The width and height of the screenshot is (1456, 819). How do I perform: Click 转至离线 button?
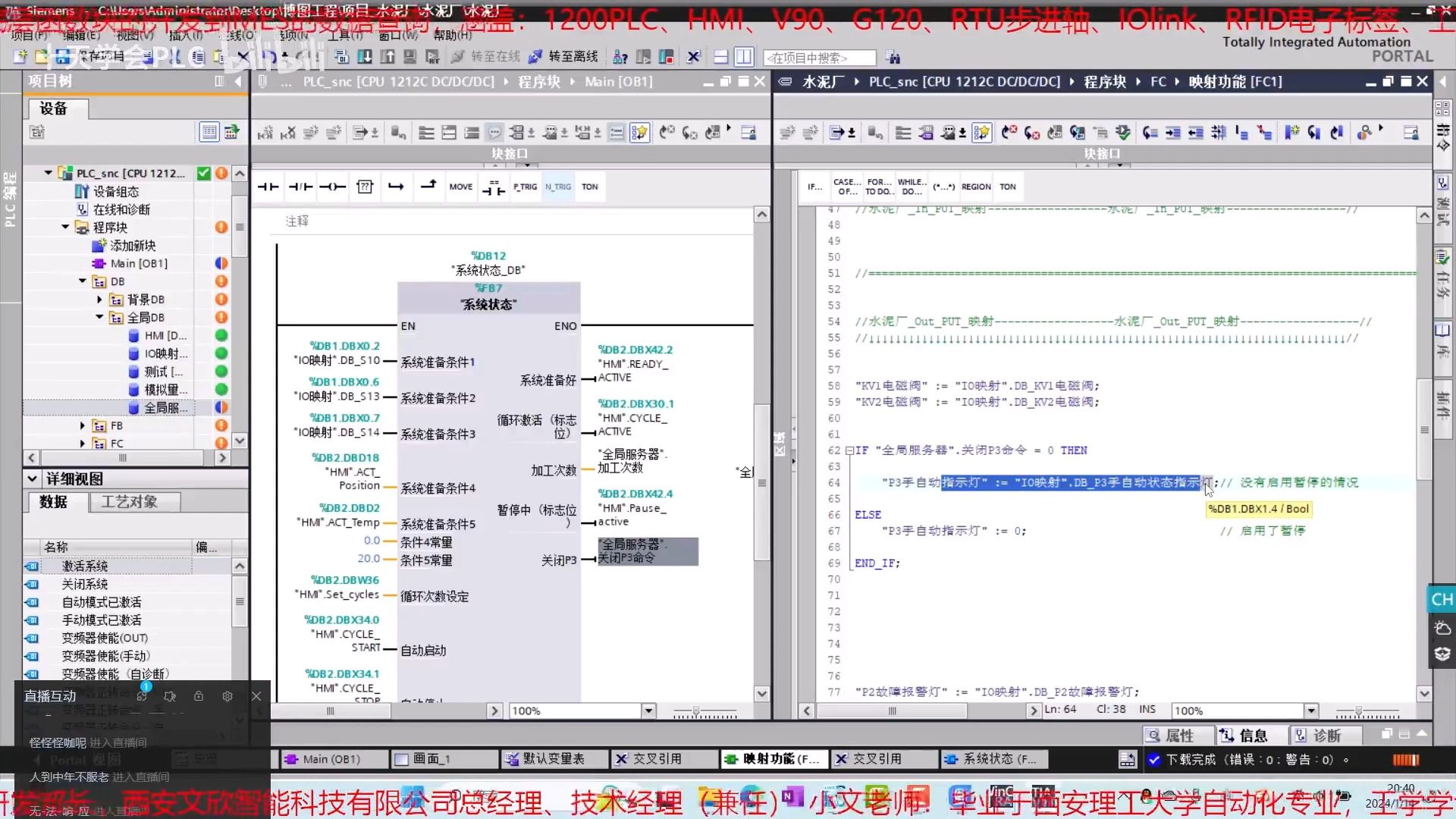click(563, 57)
